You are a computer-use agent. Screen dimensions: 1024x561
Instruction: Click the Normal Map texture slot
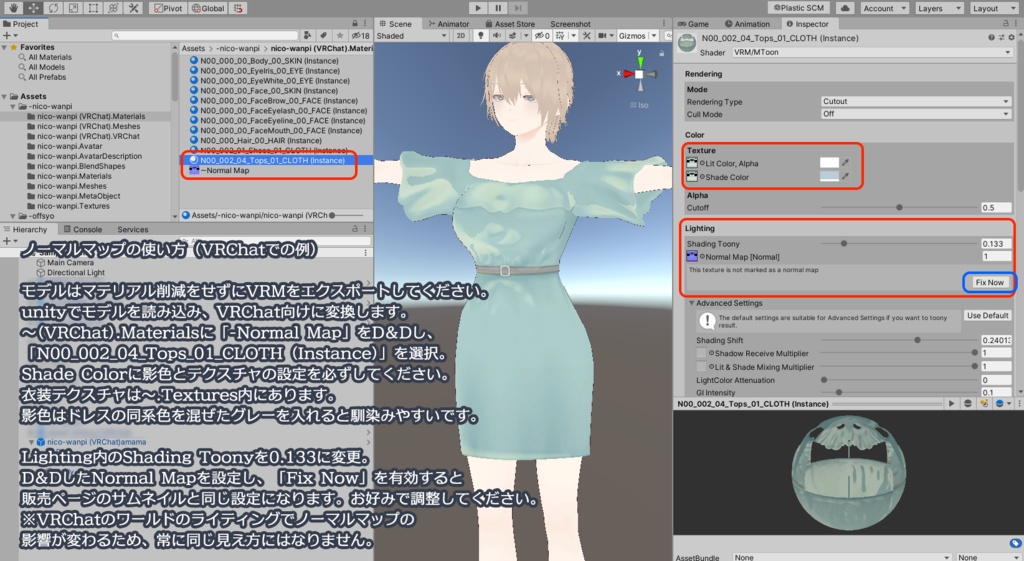tap(692, 256)
